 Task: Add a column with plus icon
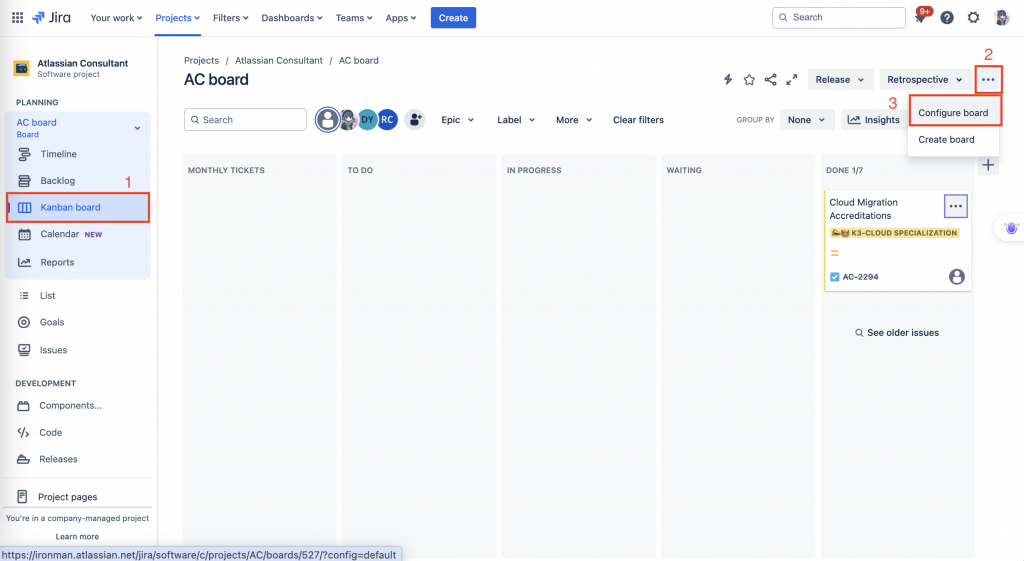[988, 165]
